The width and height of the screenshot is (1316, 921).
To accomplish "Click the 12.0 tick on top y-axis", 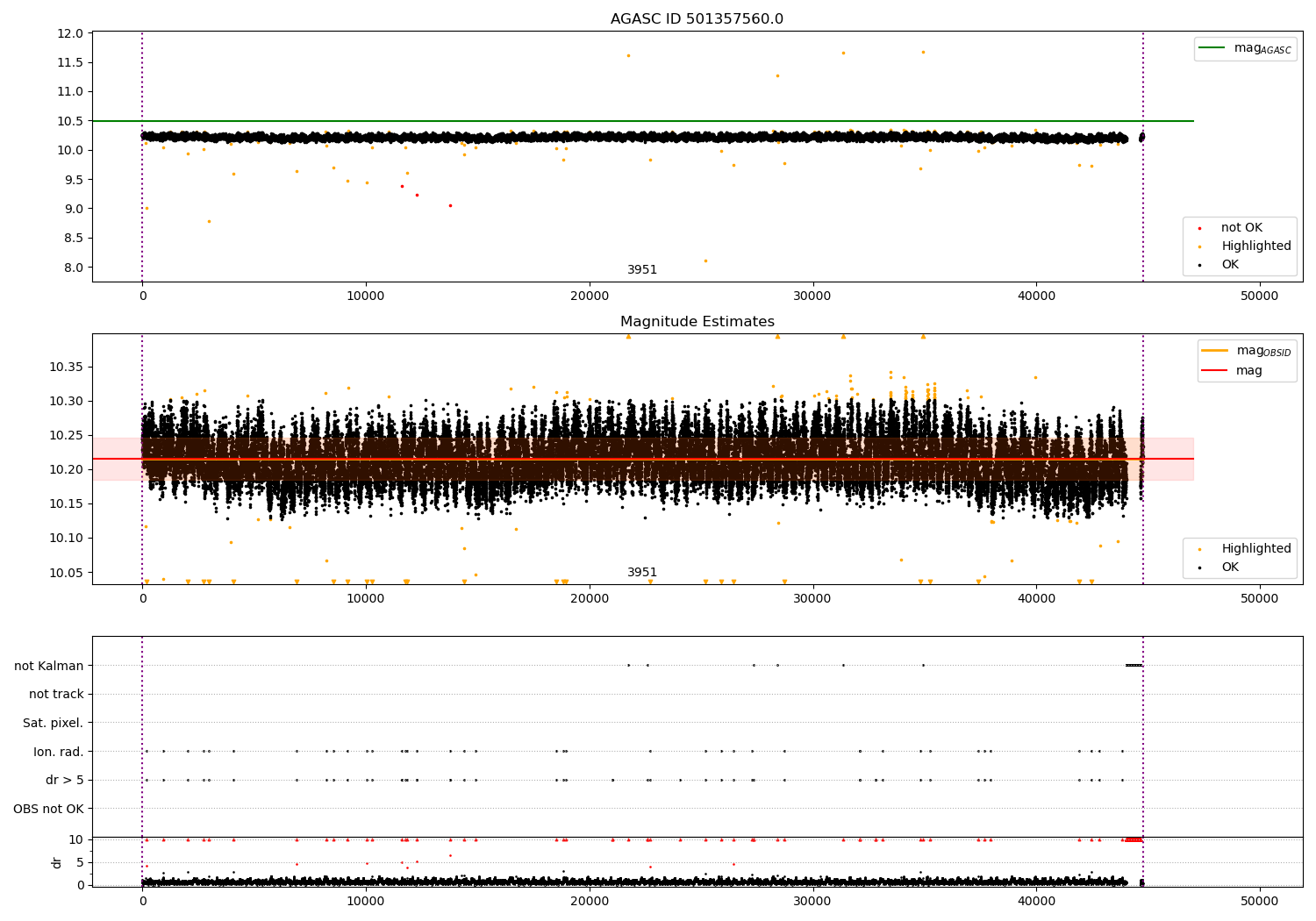I will [x=72, y=33].
